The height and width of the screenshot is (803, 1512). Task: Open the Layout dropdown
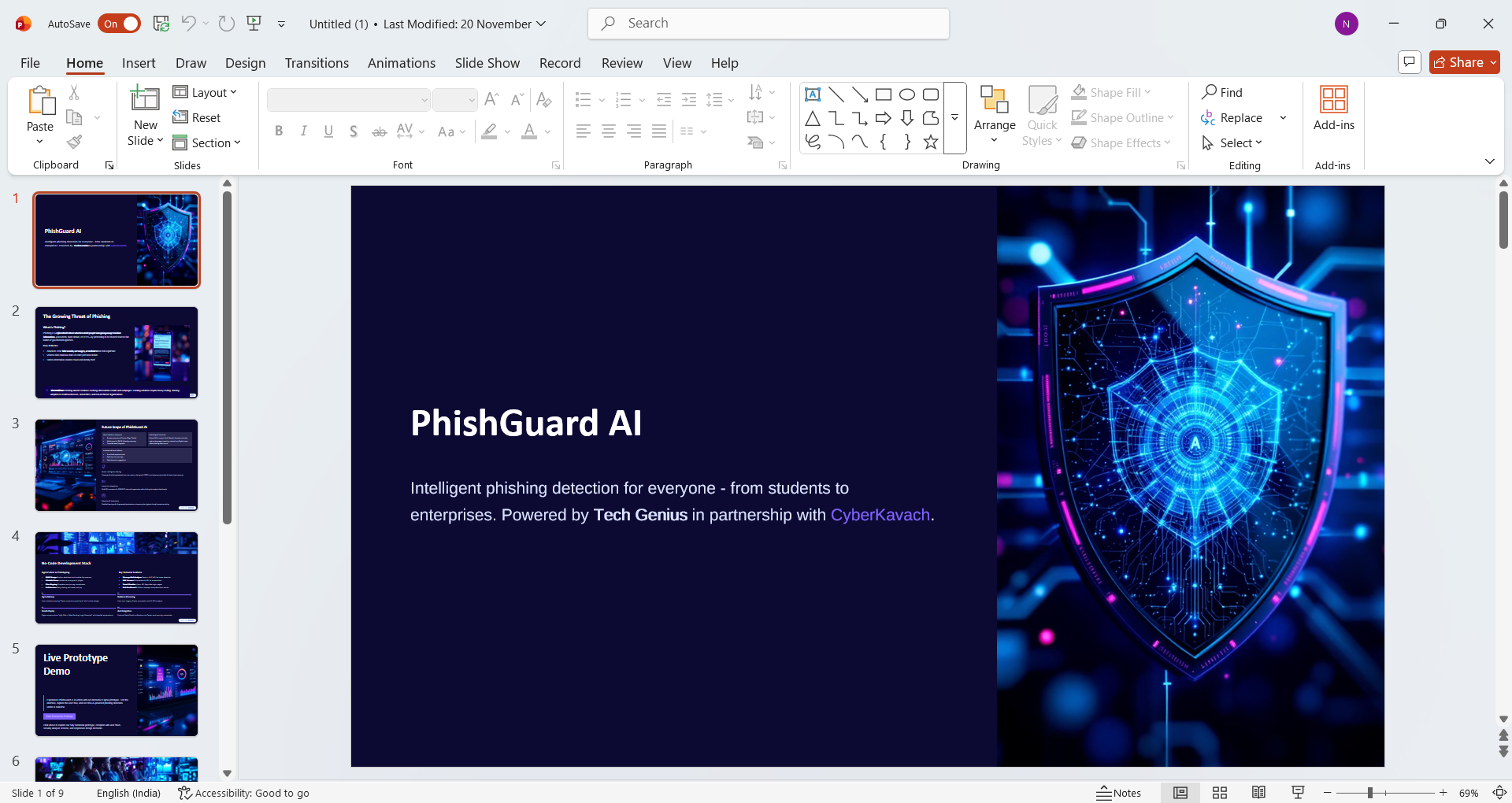click(205, 92)
